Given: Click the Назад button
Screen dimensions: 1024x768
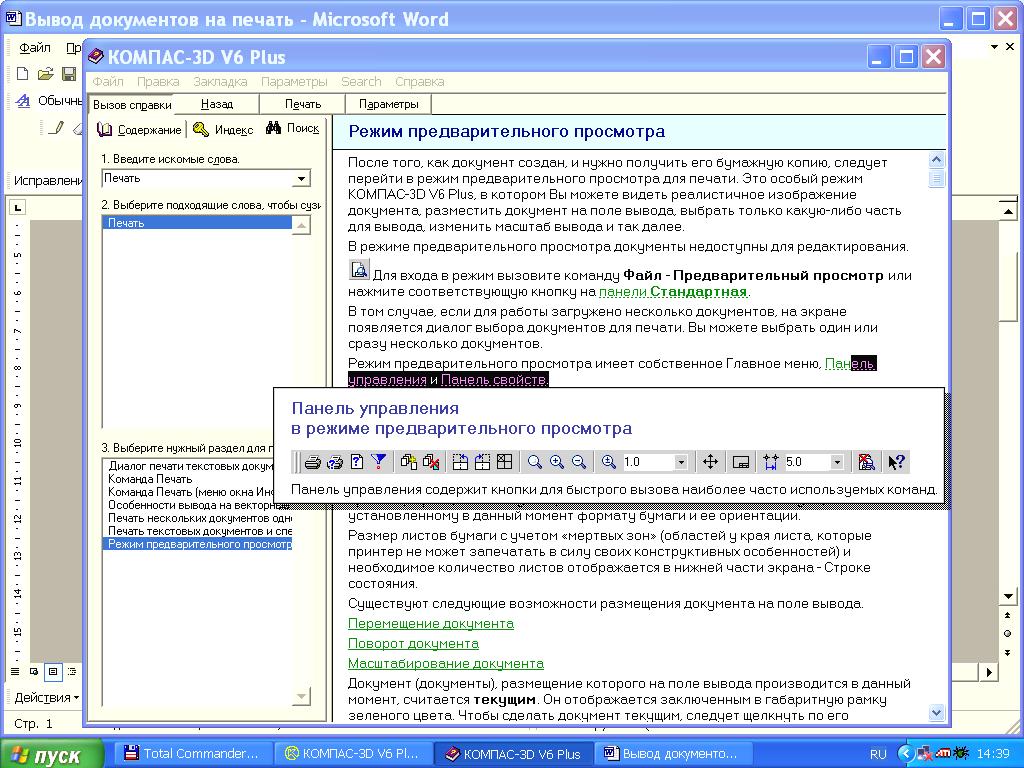Looking at the screenshot, I should 217,104.
